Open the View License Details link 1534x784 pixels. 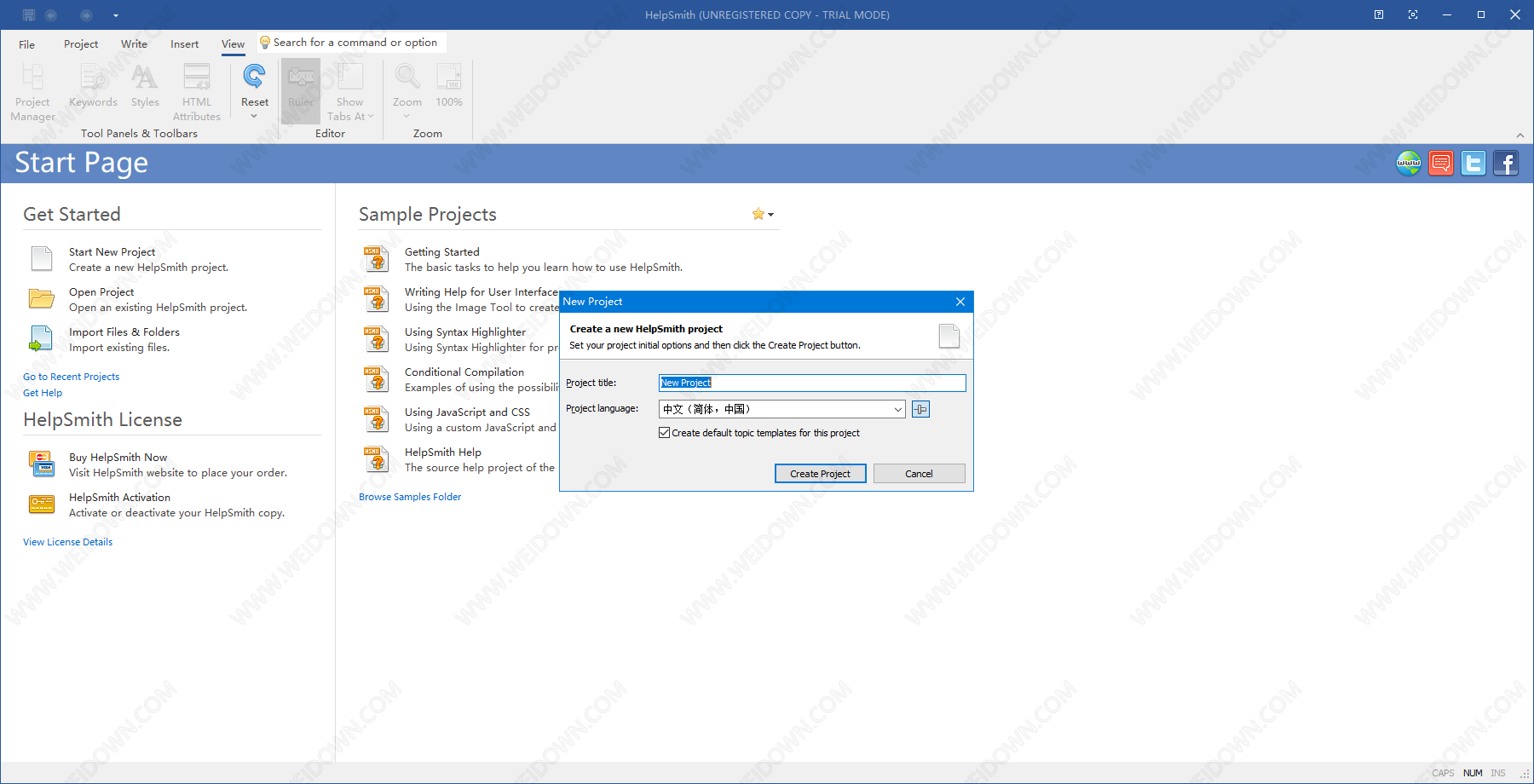point(67,542)
